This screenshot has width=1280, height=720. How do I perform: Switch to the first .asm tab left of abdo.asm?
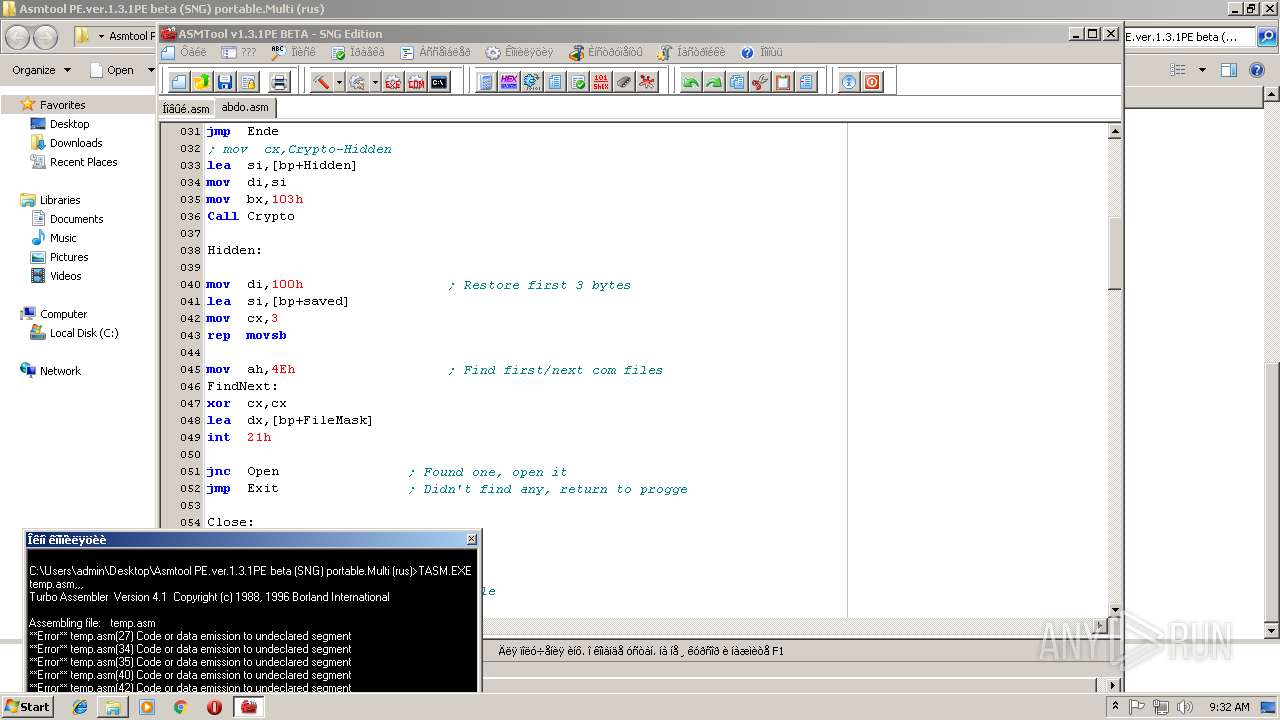point(186,108)
